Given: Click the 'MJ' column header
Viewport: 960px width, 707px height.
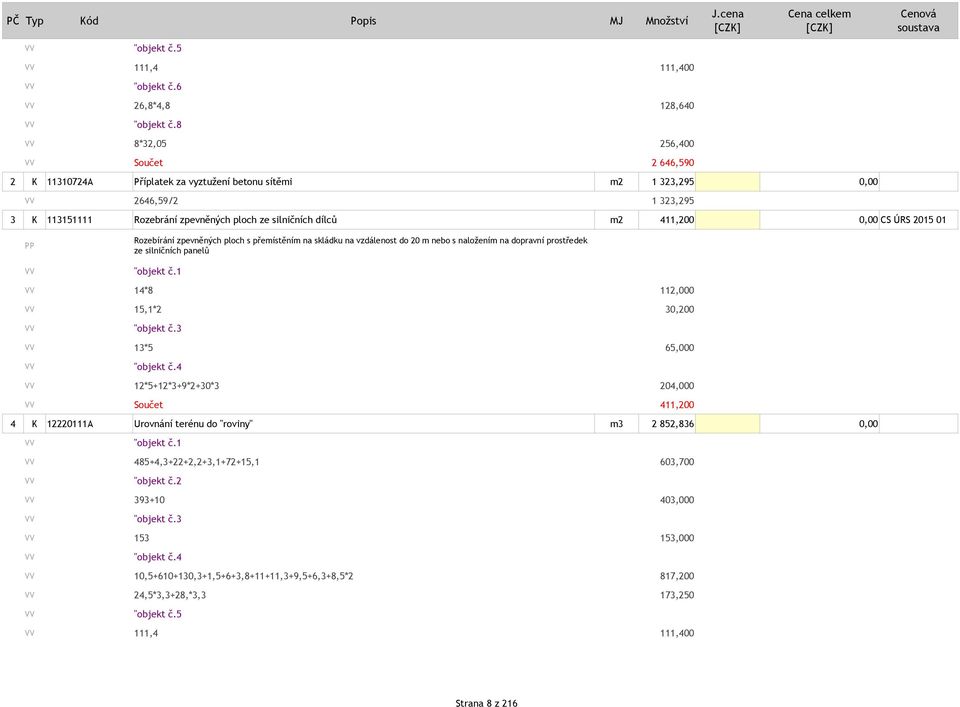Looking at the screenshot, I should click(616, 21).
